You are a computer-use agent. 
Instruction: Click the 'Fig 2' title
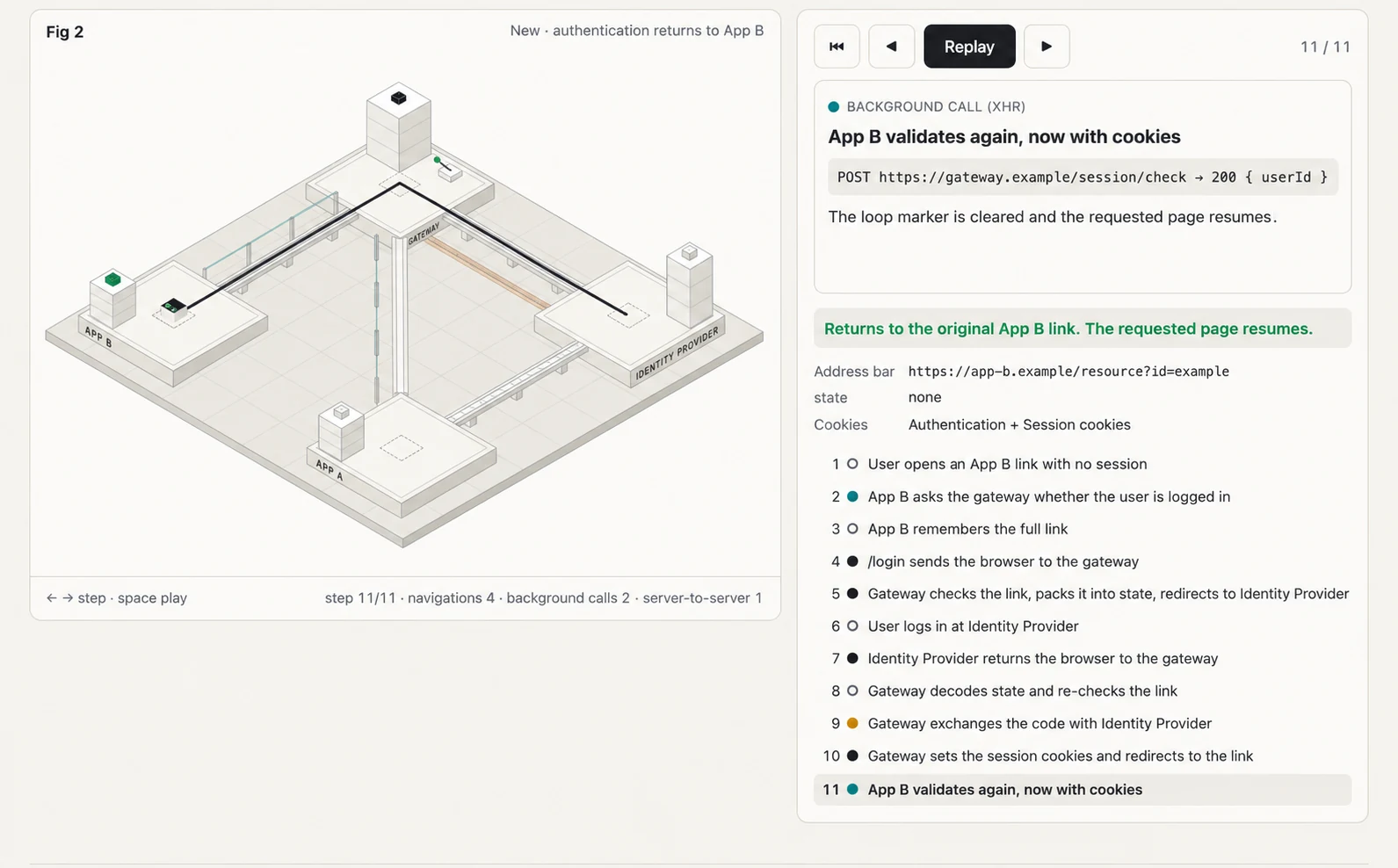click(65, 33)
